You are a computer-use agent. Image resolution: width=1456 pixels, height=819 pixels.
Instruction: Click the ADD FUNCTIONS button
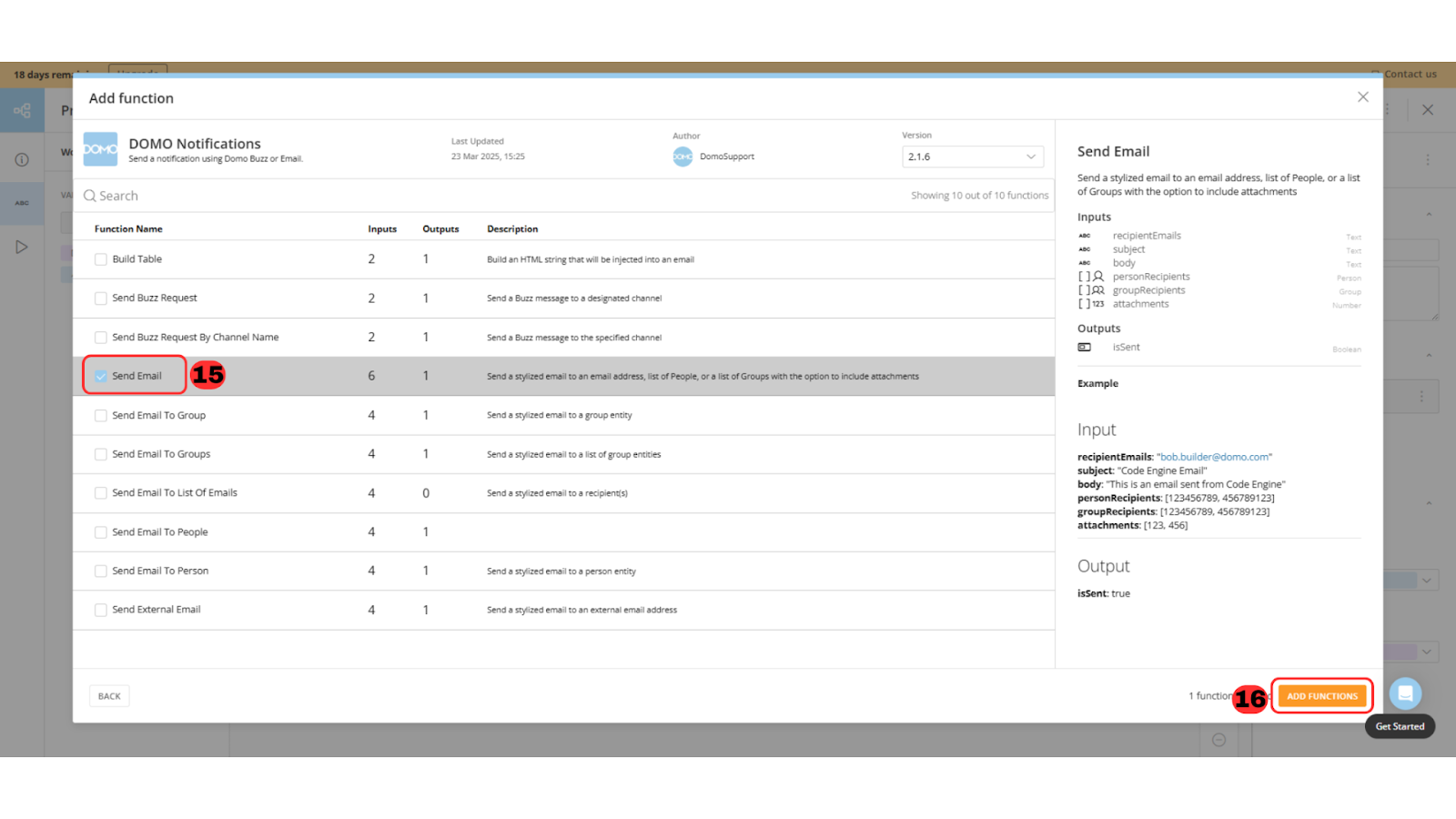tap(1322, 696)
